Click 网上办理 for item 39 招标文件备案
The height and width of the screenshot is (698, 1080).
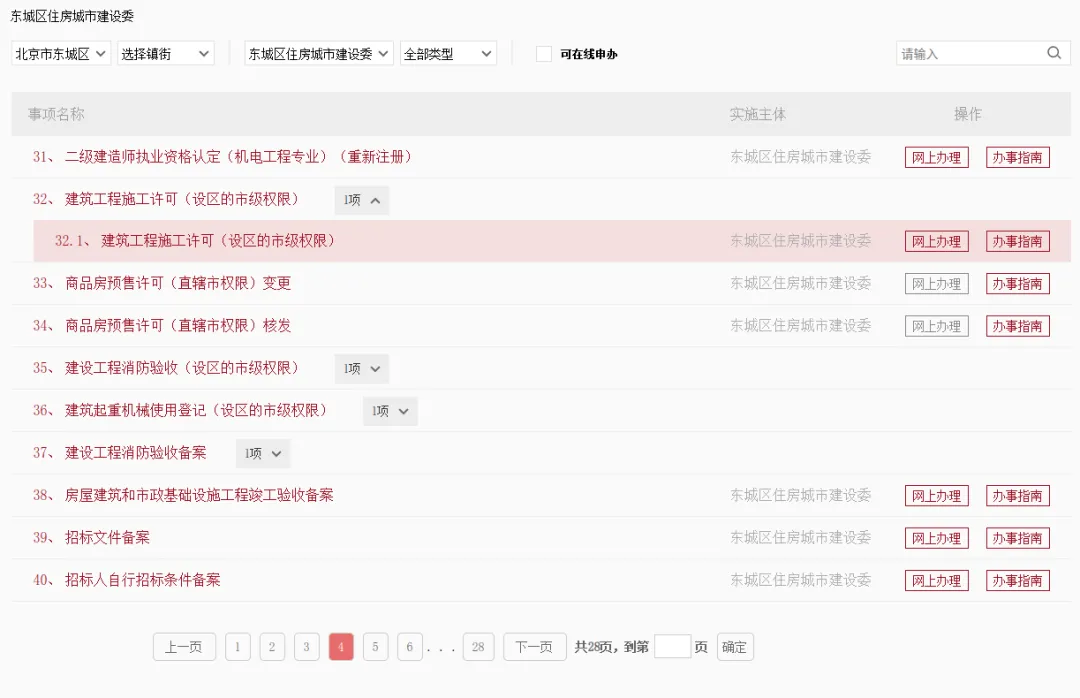936,539
